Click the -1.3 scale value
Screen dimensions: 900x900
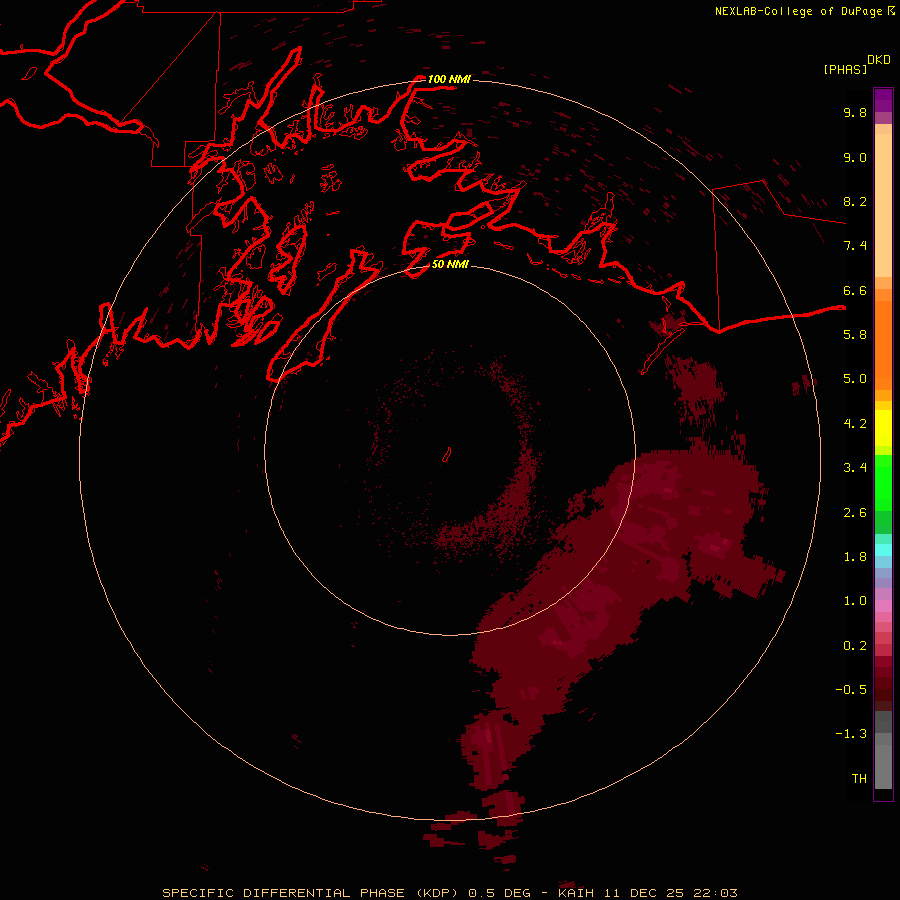851,734
